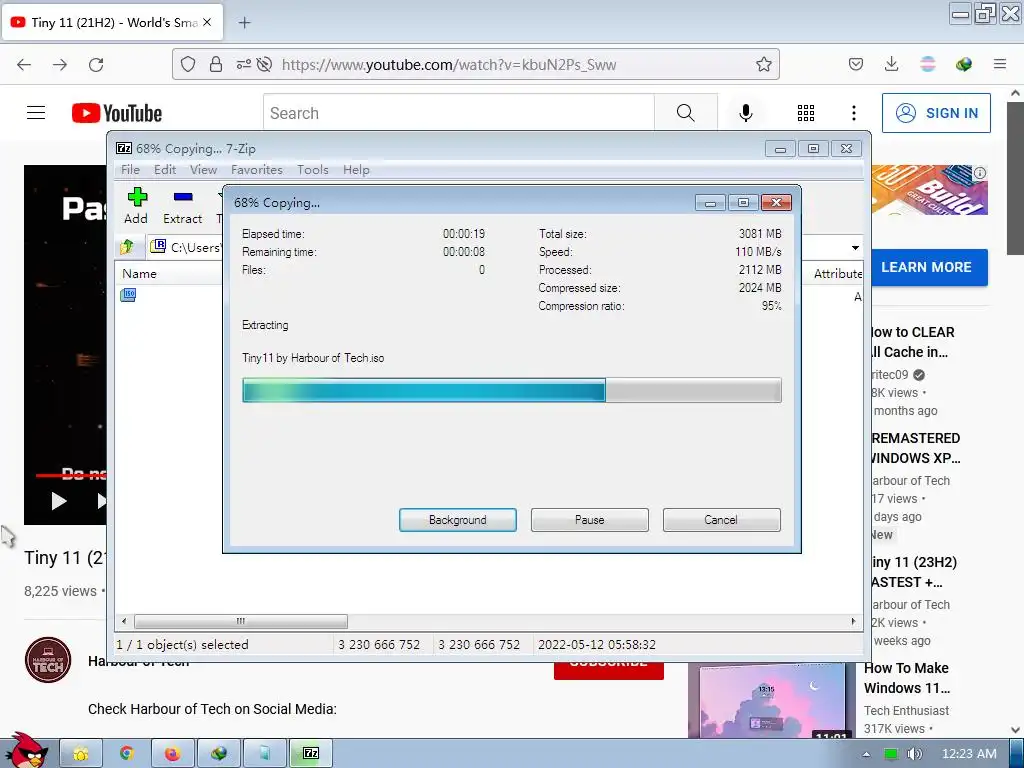Expand the 7-Zip address path dropdown
The image size is (1024, 768).
(x=855, y=248)
